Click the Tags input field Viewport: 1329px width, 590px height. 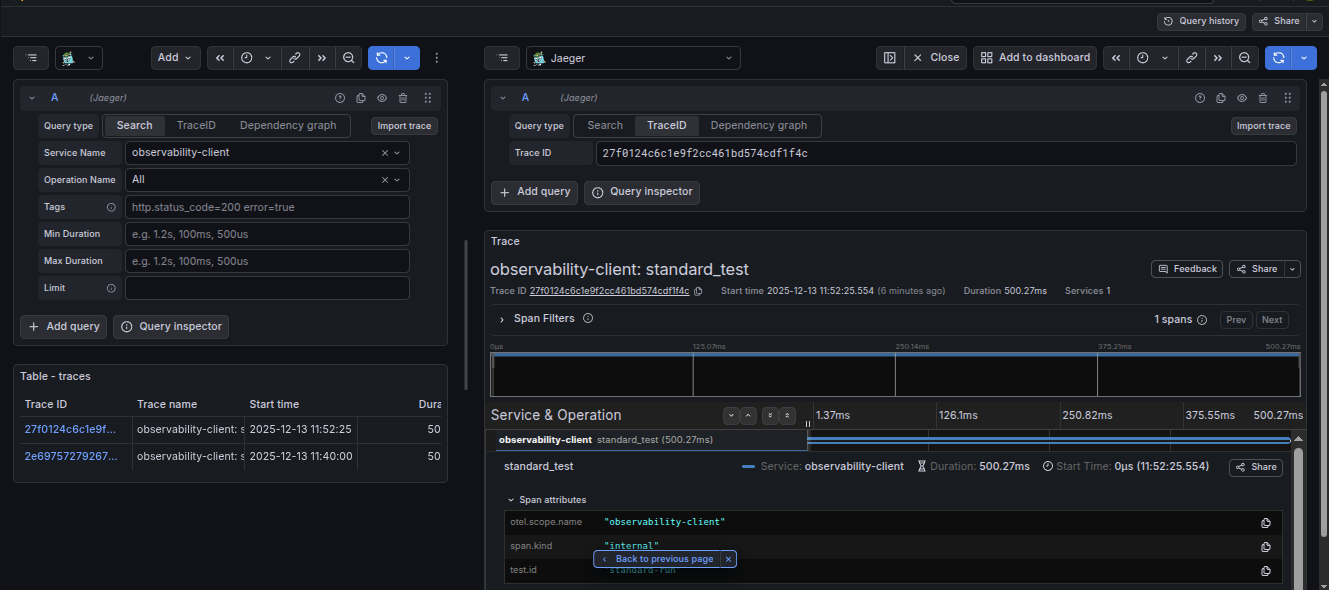click(267, 207)
